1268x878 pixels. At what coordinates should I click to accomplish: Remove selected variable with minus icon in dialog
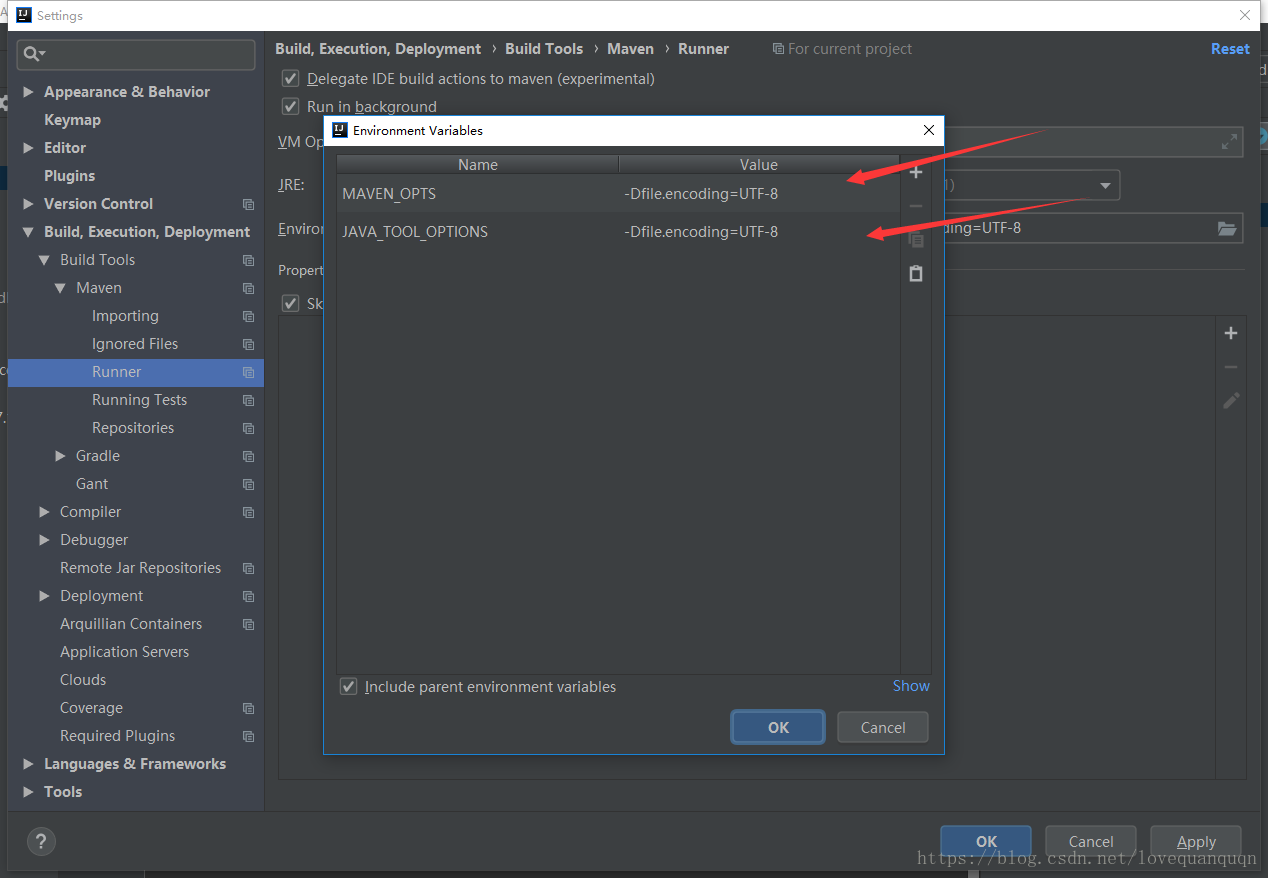(915, 206)
